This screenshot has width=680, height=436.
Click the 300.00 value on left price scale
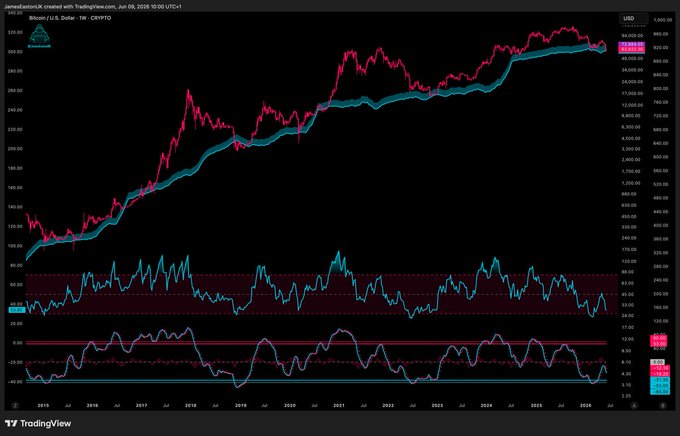[15, 52]
